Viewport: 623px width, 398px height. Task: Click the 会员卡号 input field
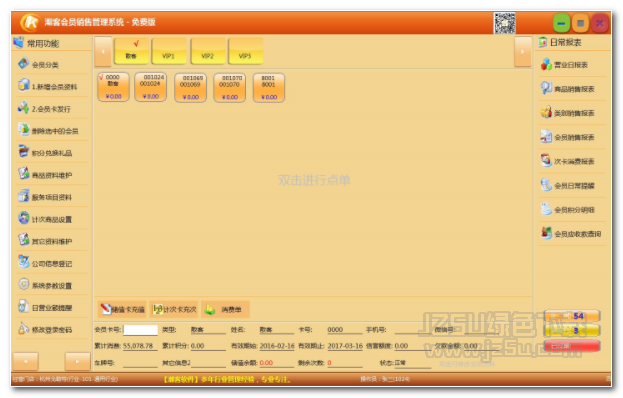point(140,330)
